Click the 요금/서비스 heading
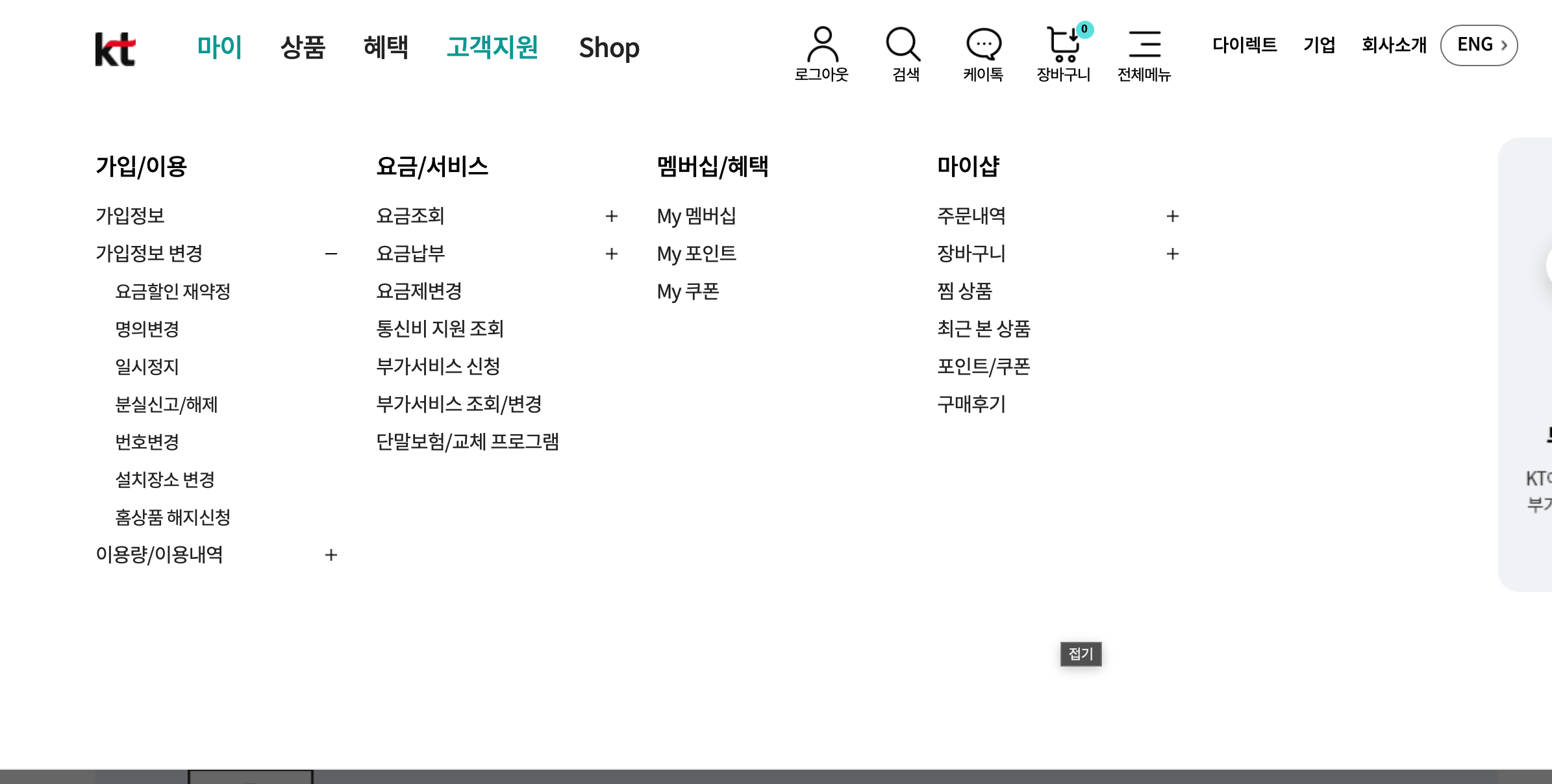 [x=432, y=166]
